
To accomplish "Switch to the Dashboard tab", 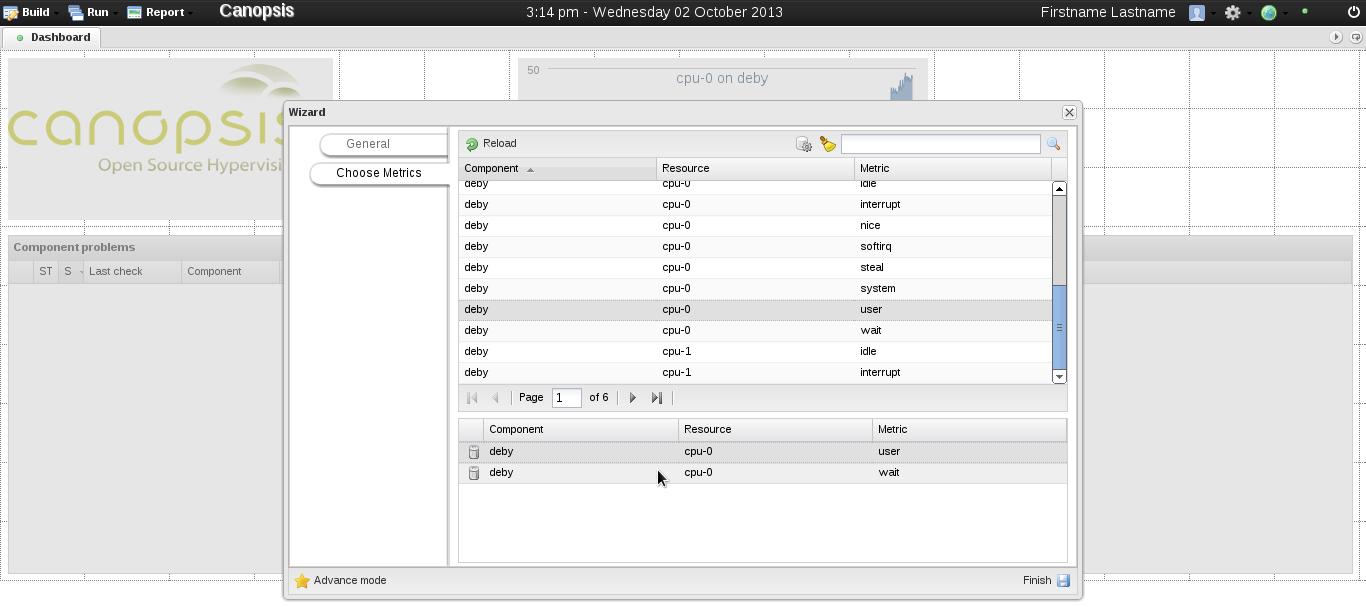I will coord(52,37).
